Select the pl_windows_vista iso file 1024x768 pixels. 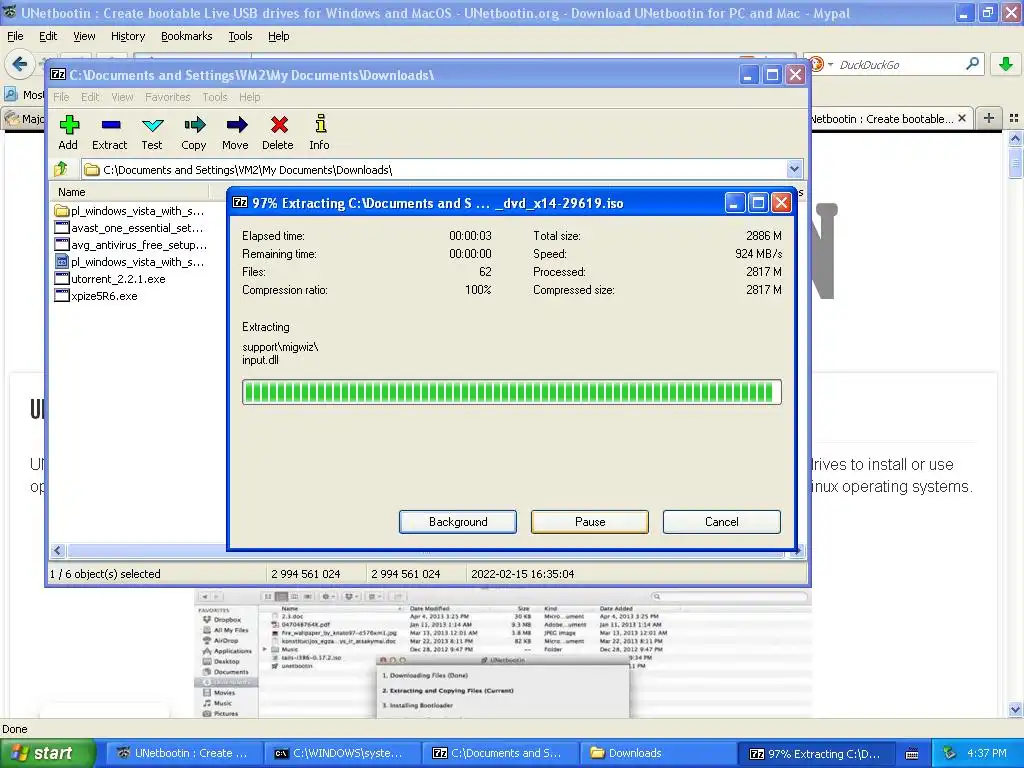(x=131, y=262)
